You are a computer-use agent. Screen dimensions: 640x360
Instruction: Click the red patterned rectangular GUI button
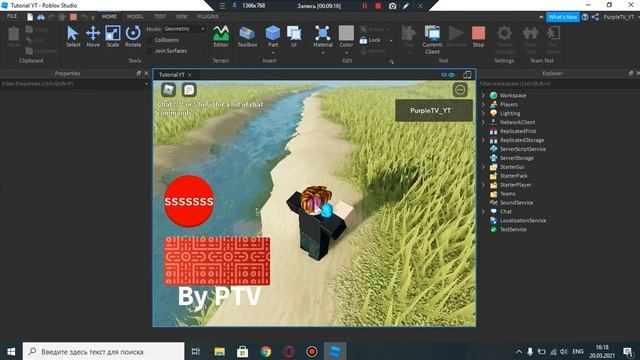pos(217,261)
